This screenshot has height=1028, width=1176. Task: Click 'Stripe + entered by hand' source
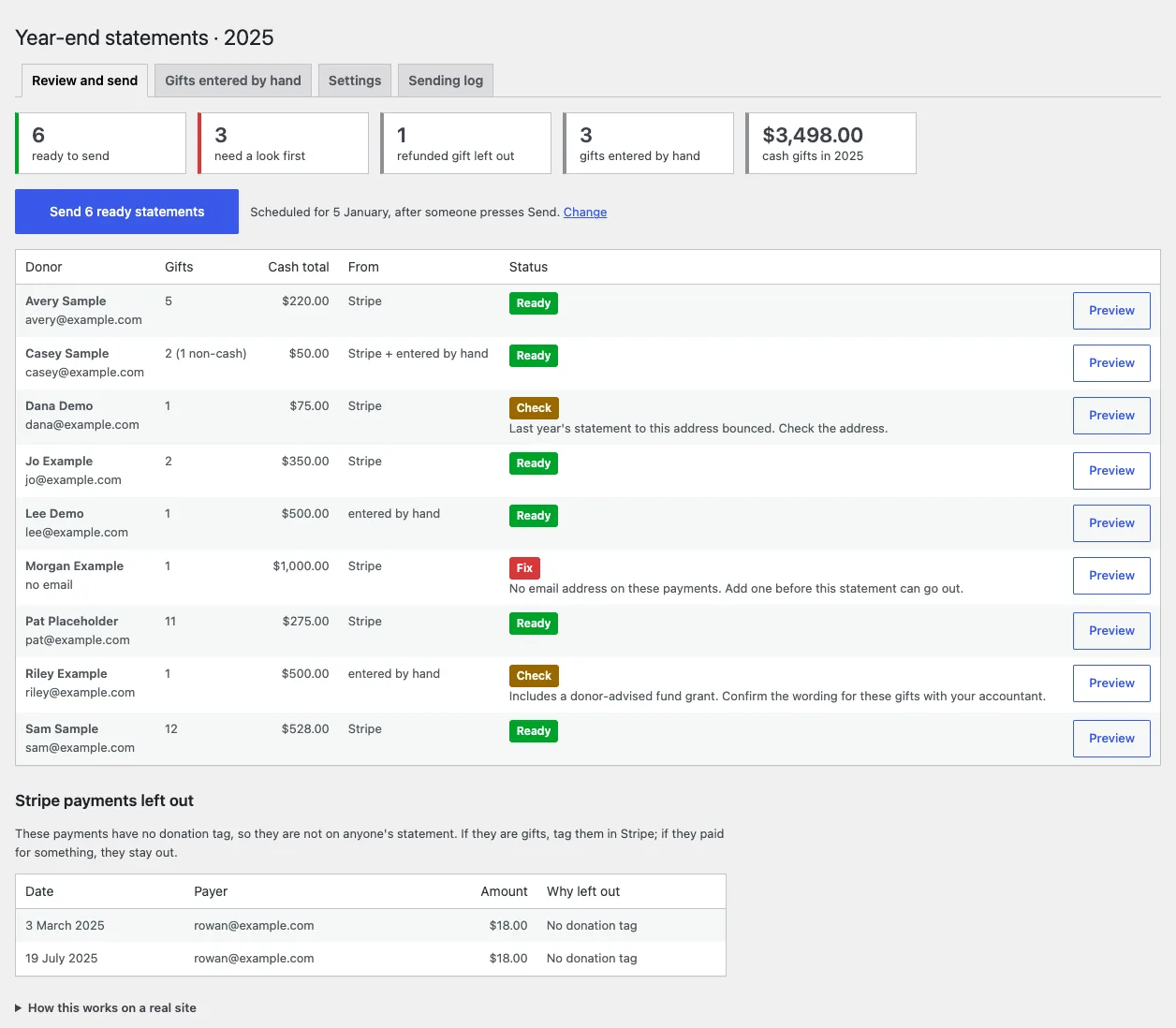419,354
